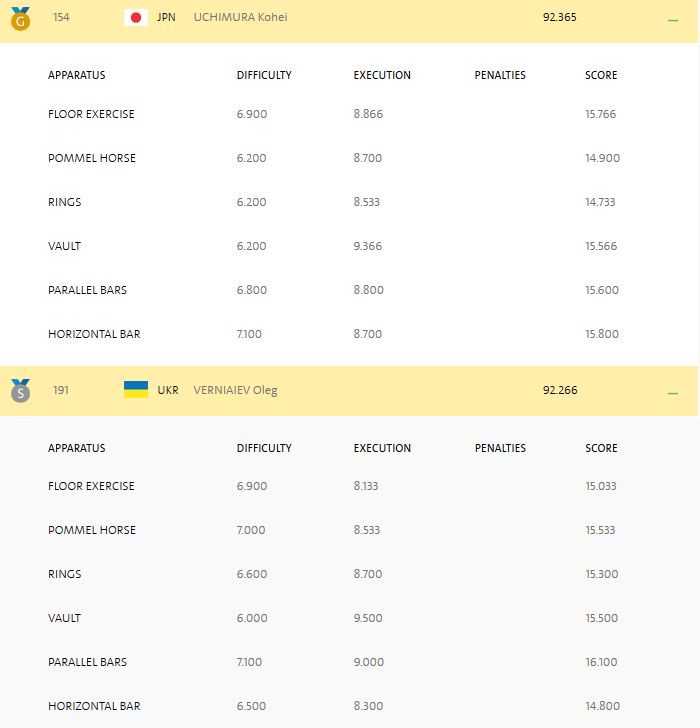This screenshot has width=700, height=728.
Task: Click the SCORE column header in Verniaiev's table
Action: pos(601,448)
